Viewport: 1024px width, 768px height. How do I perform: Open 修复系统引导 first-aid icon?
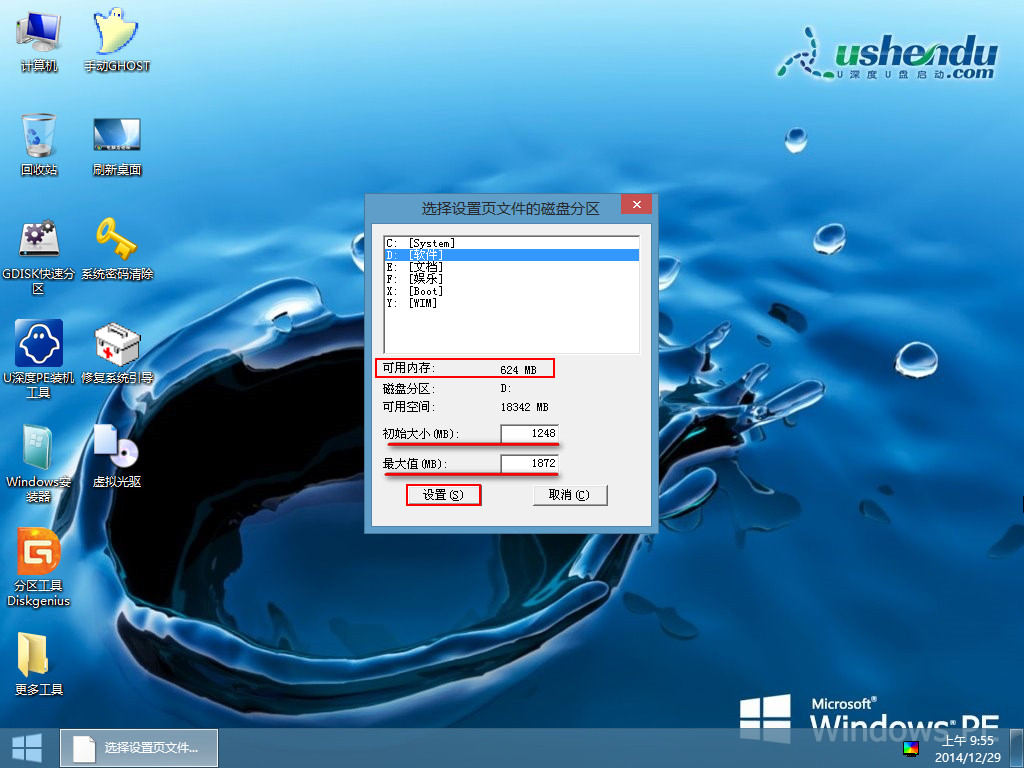click(116, 353)
